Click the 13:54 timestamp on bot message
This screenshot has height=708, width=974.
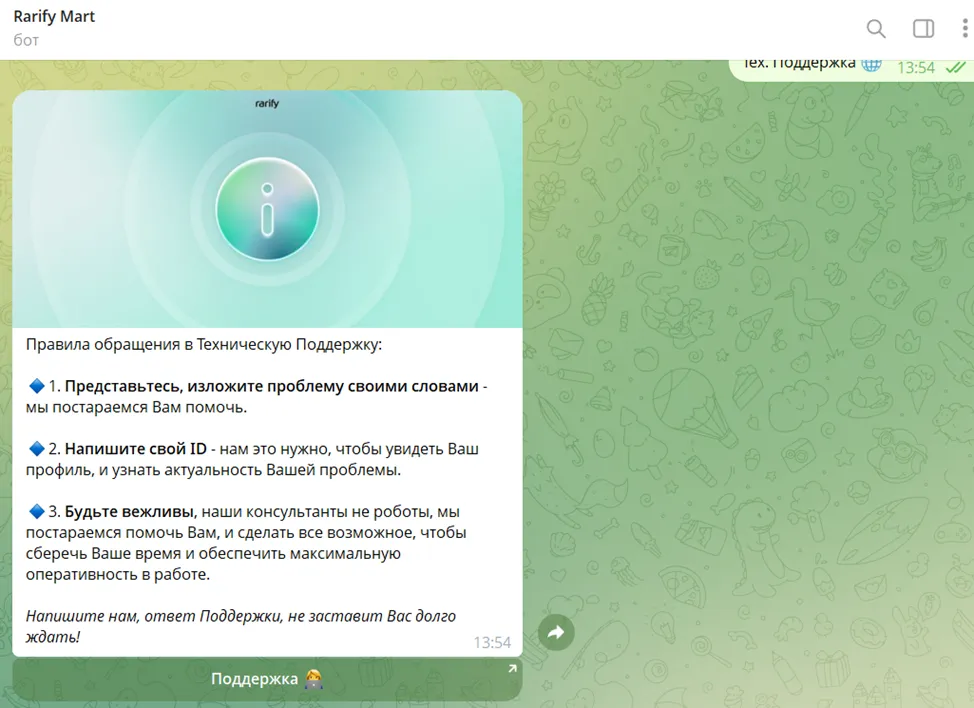pos(492,643)
